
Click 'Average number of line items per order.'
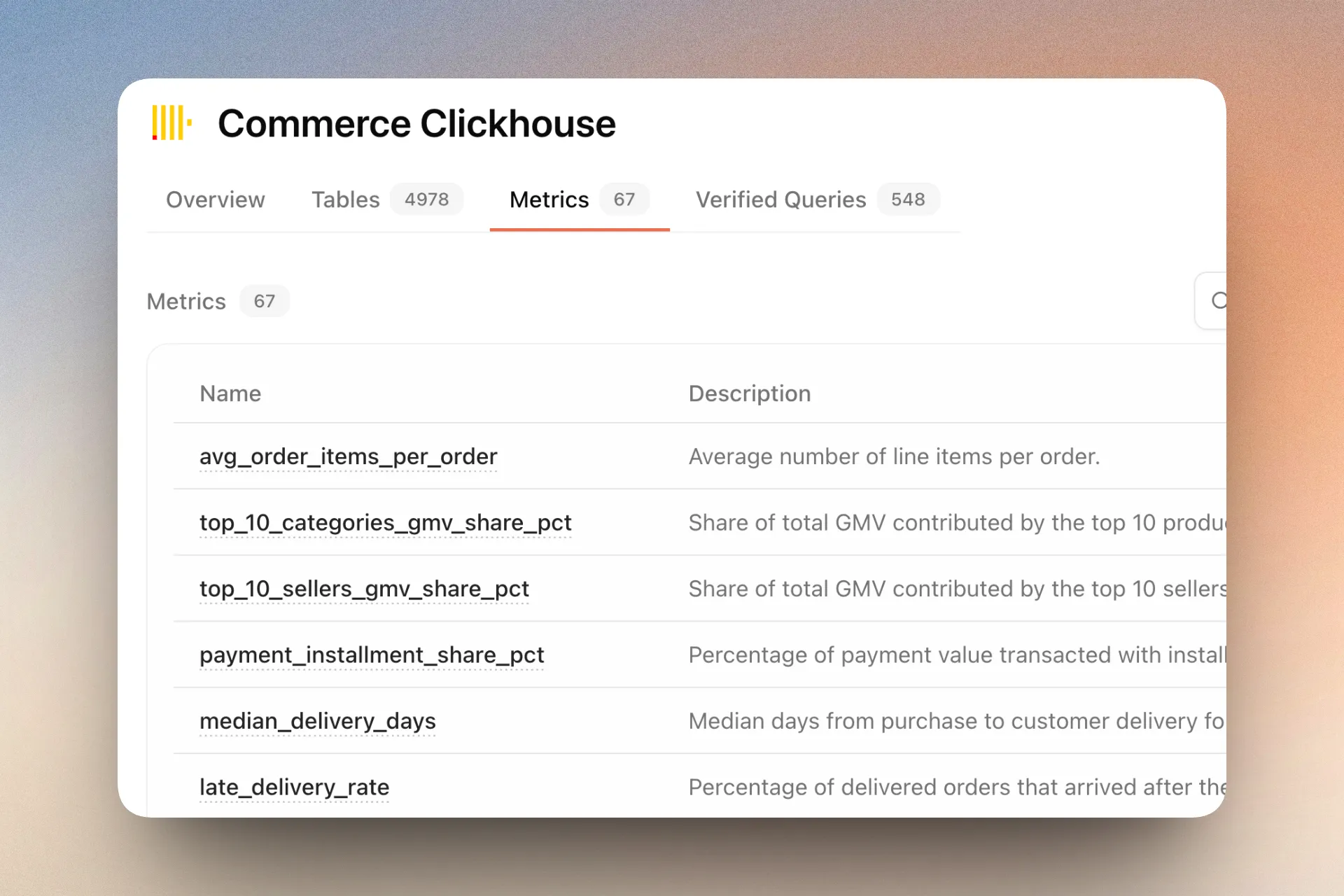click(894, 456)
